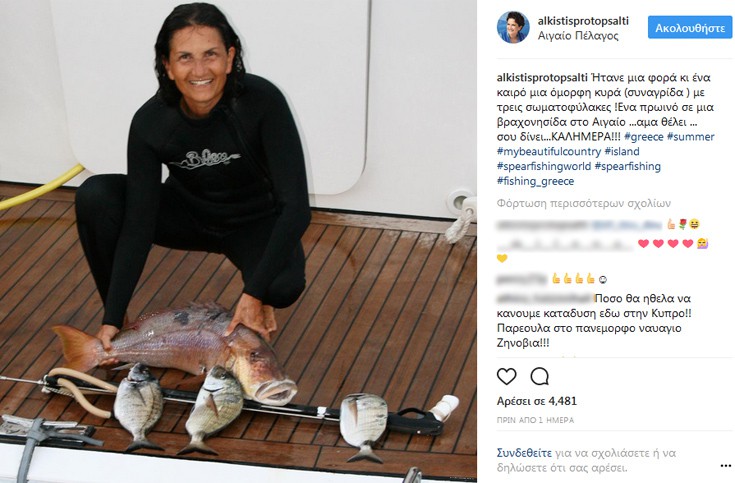
Task: Click the heart like icon
Action: (506, 376)
